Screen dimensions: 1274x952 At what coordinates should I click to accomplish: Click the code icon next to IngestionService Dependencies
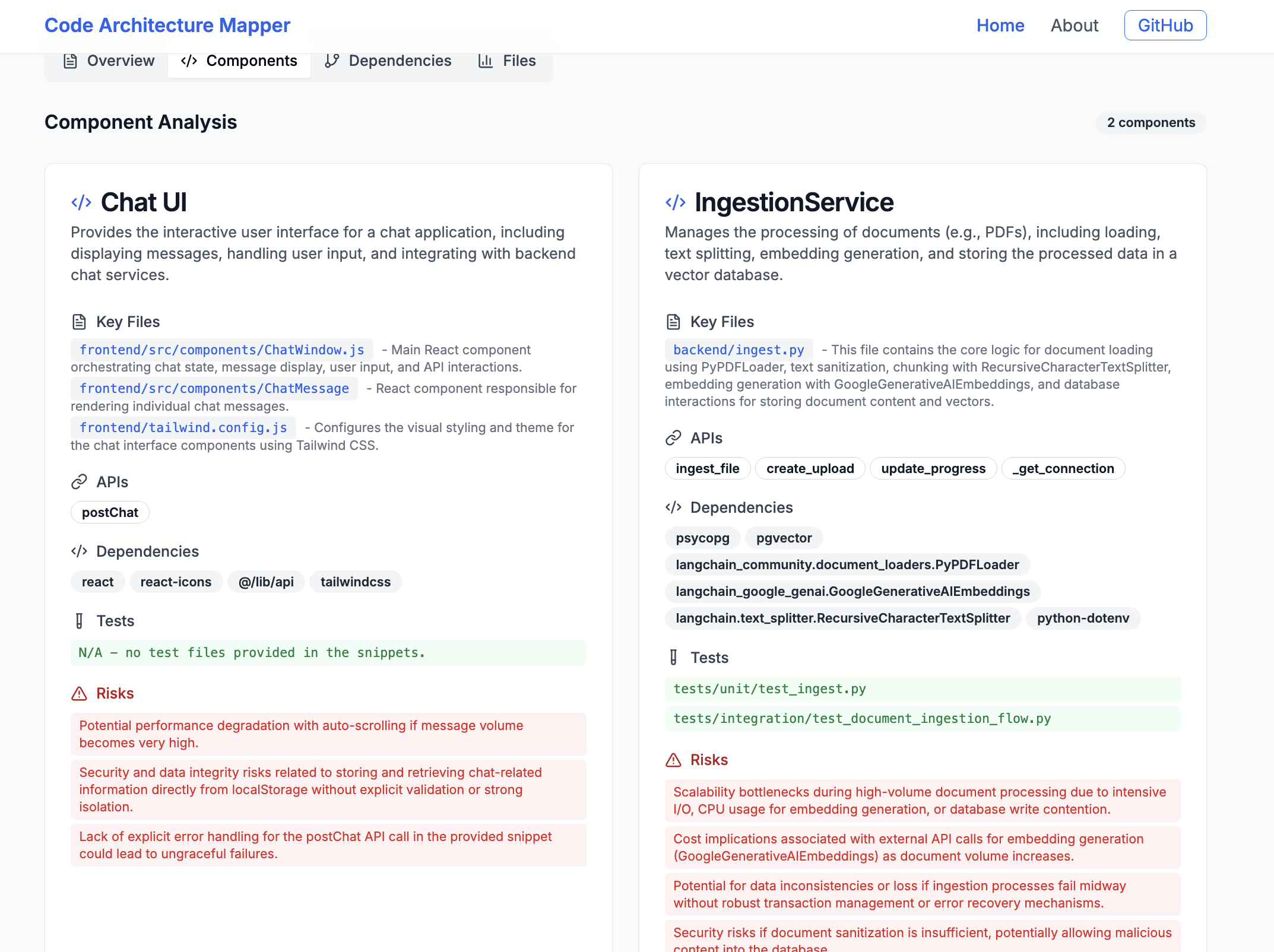tap(673, 507)
